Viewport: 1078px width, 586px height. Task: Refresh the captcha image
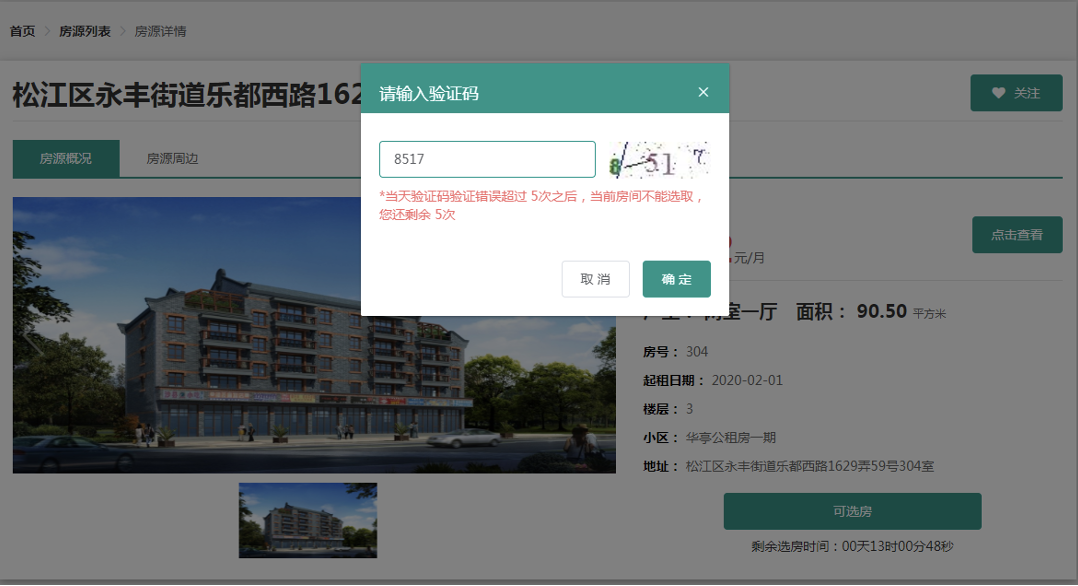pyautogui.click(x=659, y=159)
